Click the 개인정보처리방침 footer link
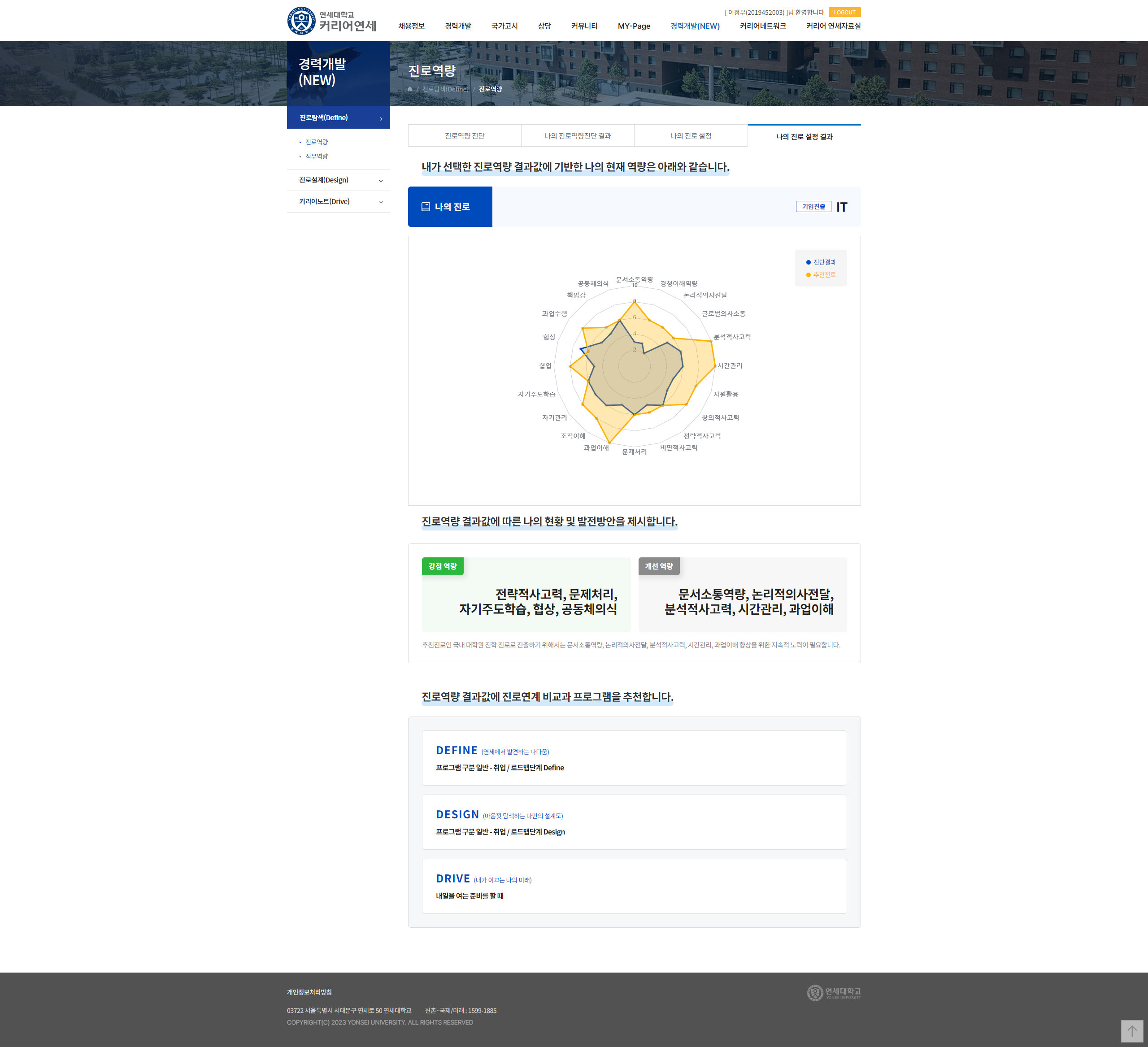 (309, 992)
